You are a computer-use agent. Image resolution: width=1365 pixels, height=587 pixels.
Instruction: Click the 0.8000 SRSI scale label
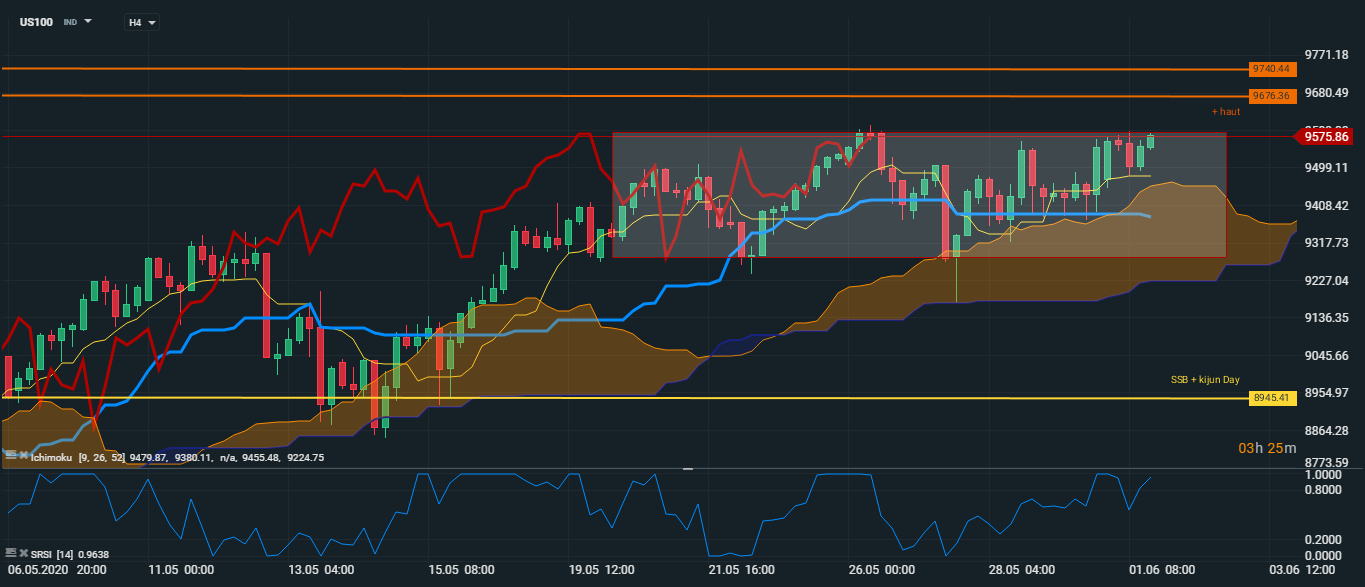[x=1323, y=490]
